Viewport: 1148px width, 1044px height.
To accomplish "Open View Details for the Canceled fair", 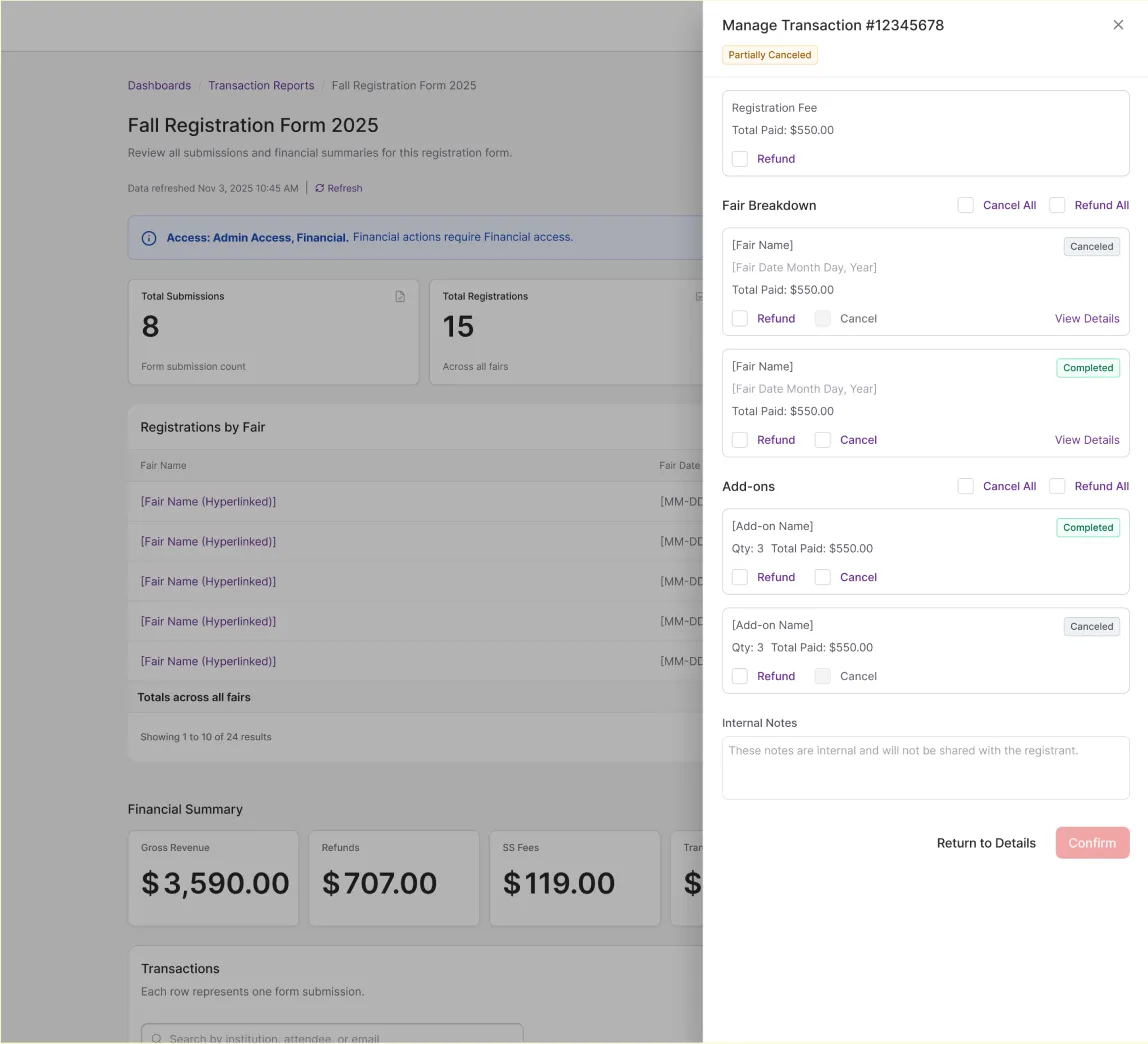I will (x=1086, y=318).
